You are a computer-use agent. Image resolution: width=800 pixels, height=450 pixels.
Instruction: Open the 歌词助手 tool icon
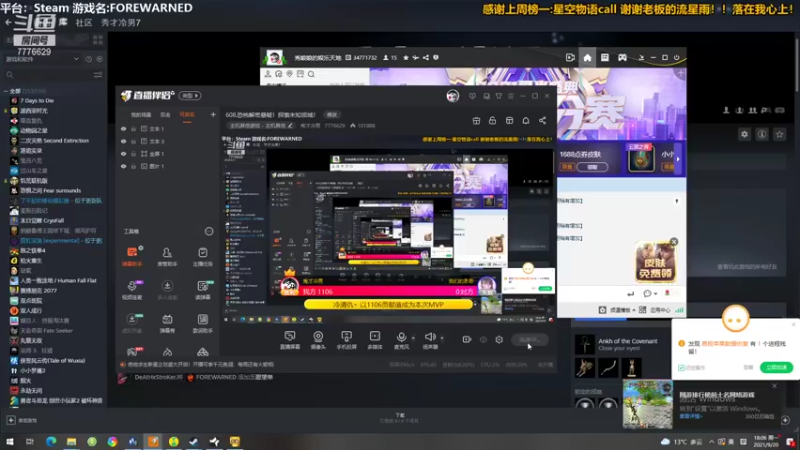coord(203,323)
